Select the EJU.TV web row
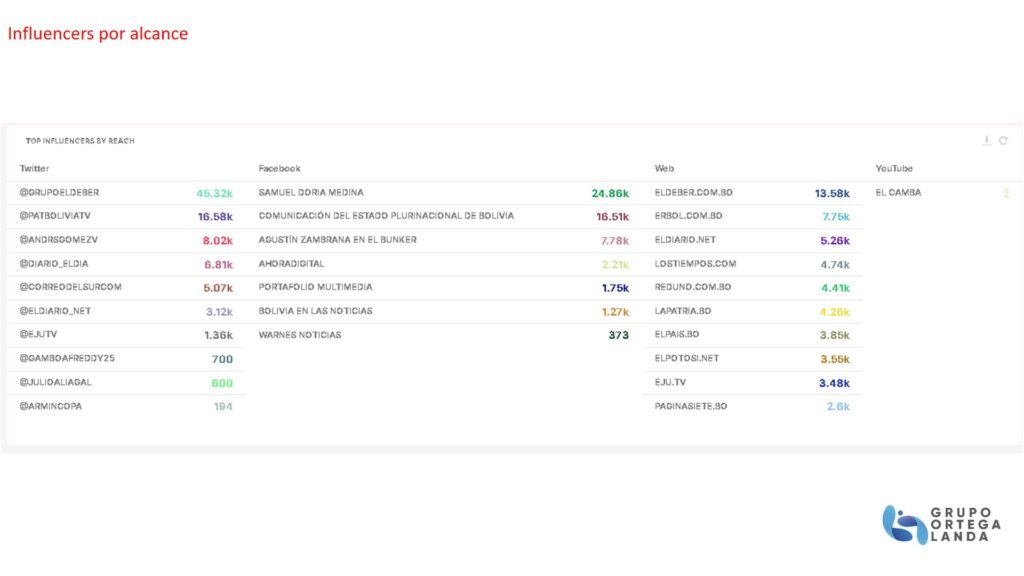 (x=752, y=382)
